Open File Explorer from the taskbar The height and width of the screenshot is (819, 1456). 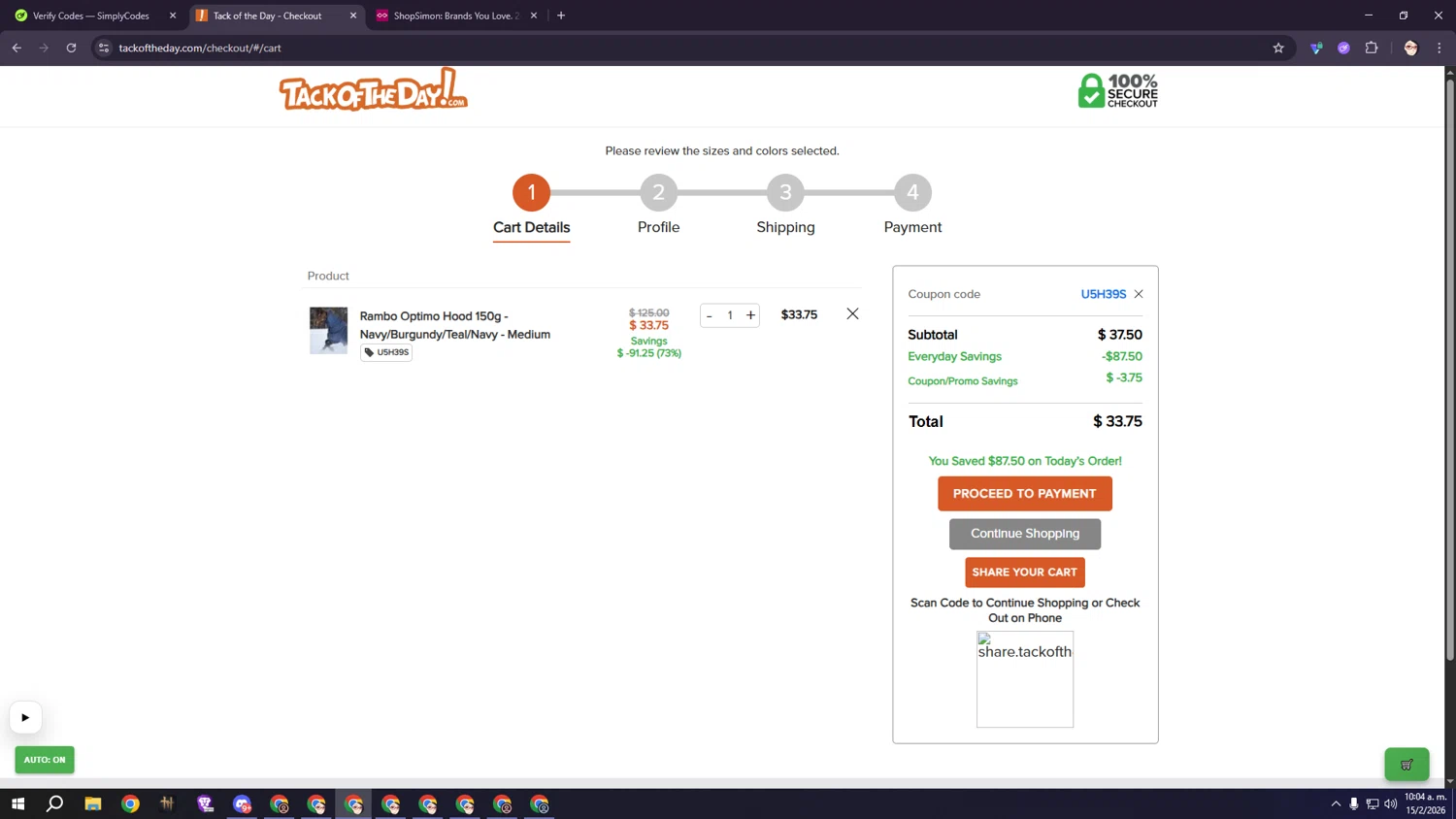click(x=93, y=803)
